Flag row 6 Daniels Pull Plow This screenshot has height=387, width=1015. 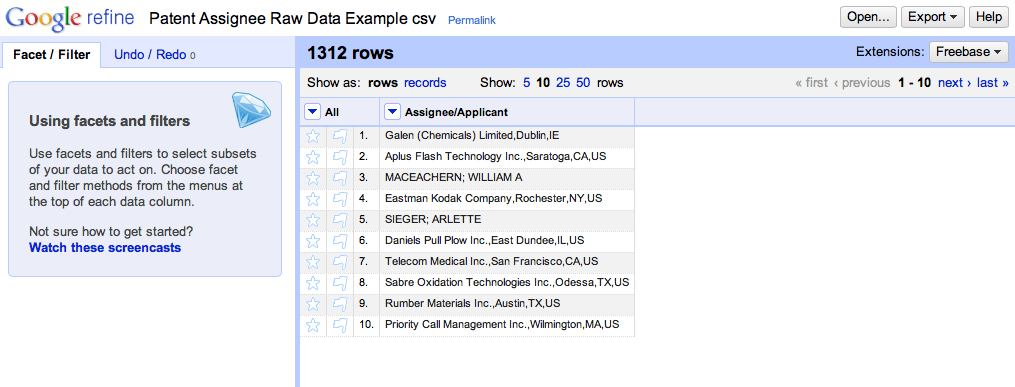[x=340, y=241]
